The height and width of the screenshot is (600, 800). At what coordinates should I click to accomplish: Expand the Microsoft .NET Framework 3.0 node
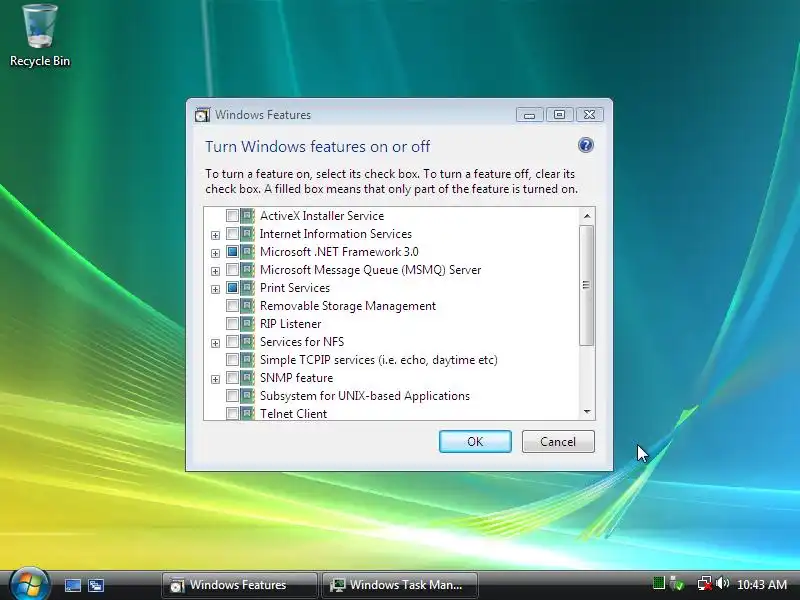[215, 253]
